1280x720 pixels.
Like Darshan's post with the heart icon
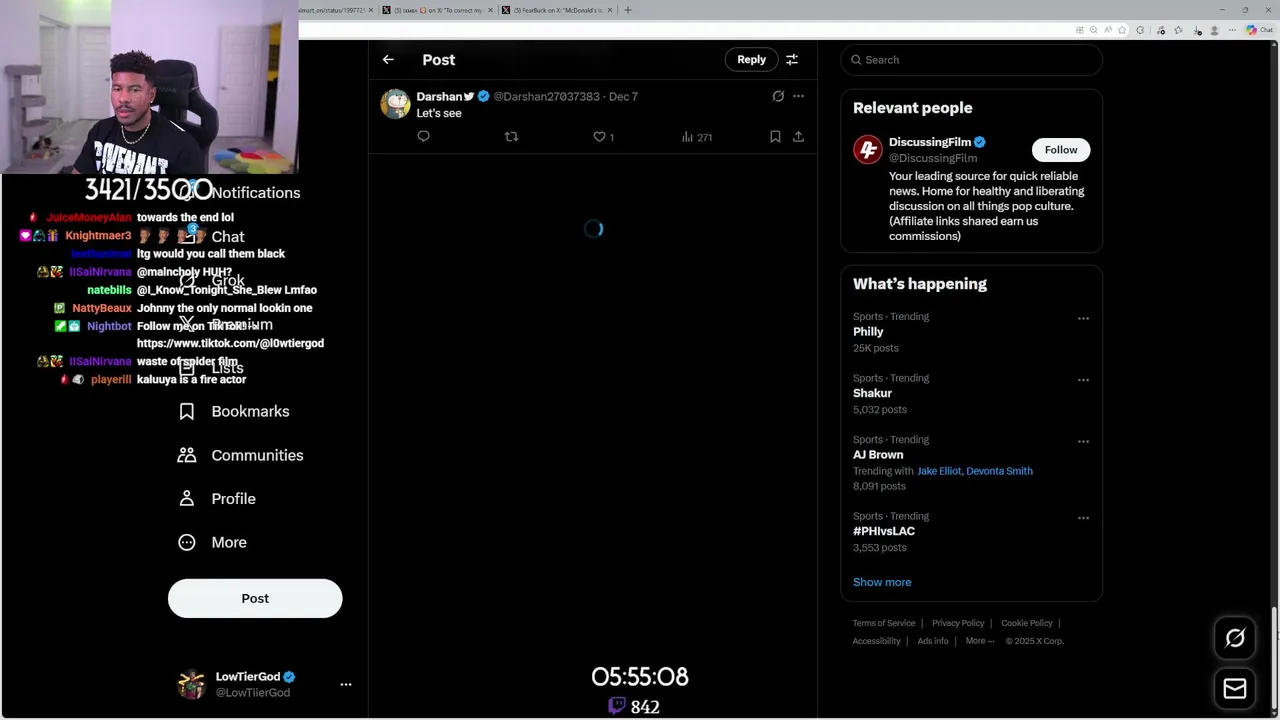(x=600, y=137)
